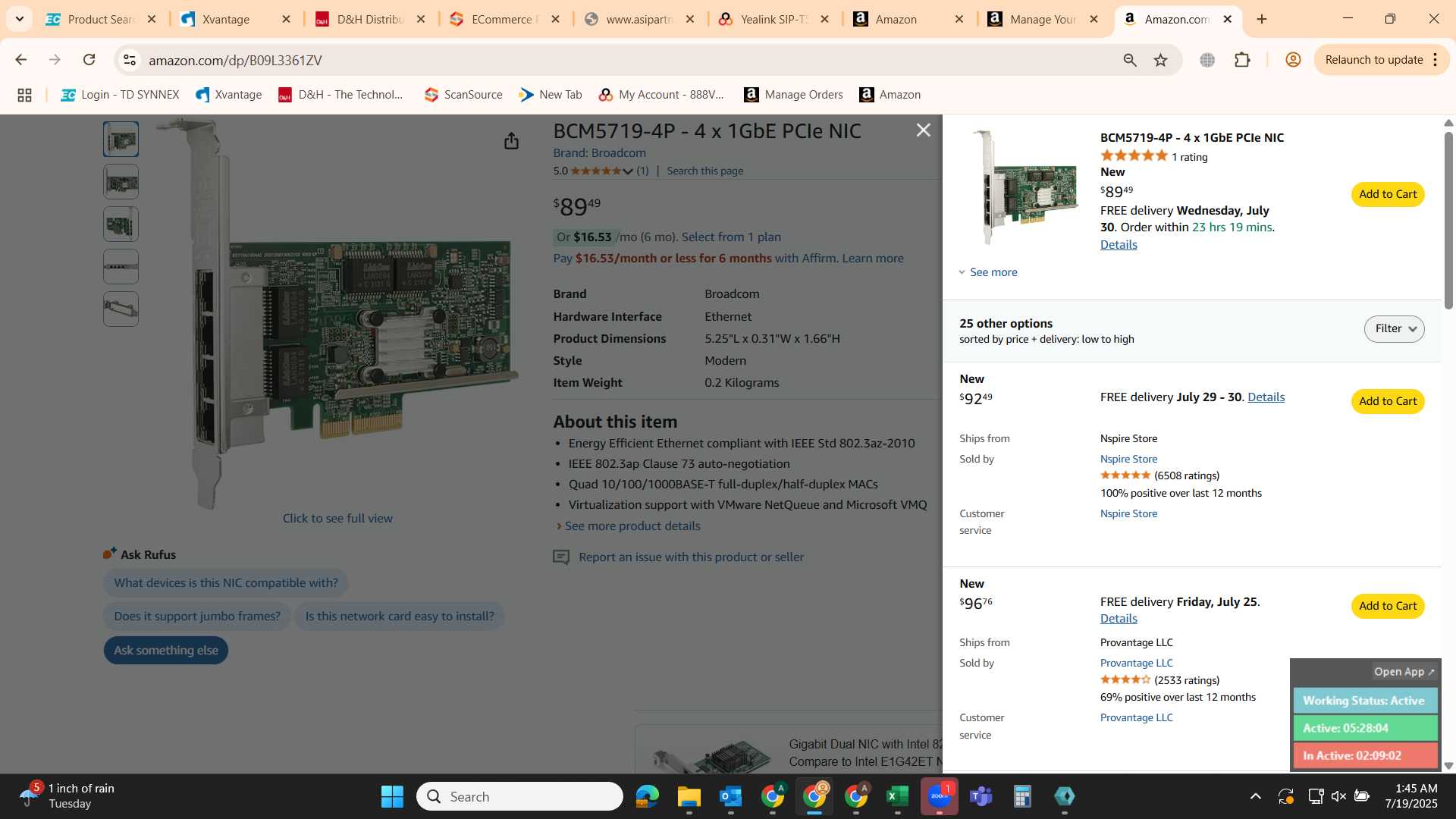
Task: Open Nspire Store seller link under Sold by
Action: click(x=1128, y=459)
